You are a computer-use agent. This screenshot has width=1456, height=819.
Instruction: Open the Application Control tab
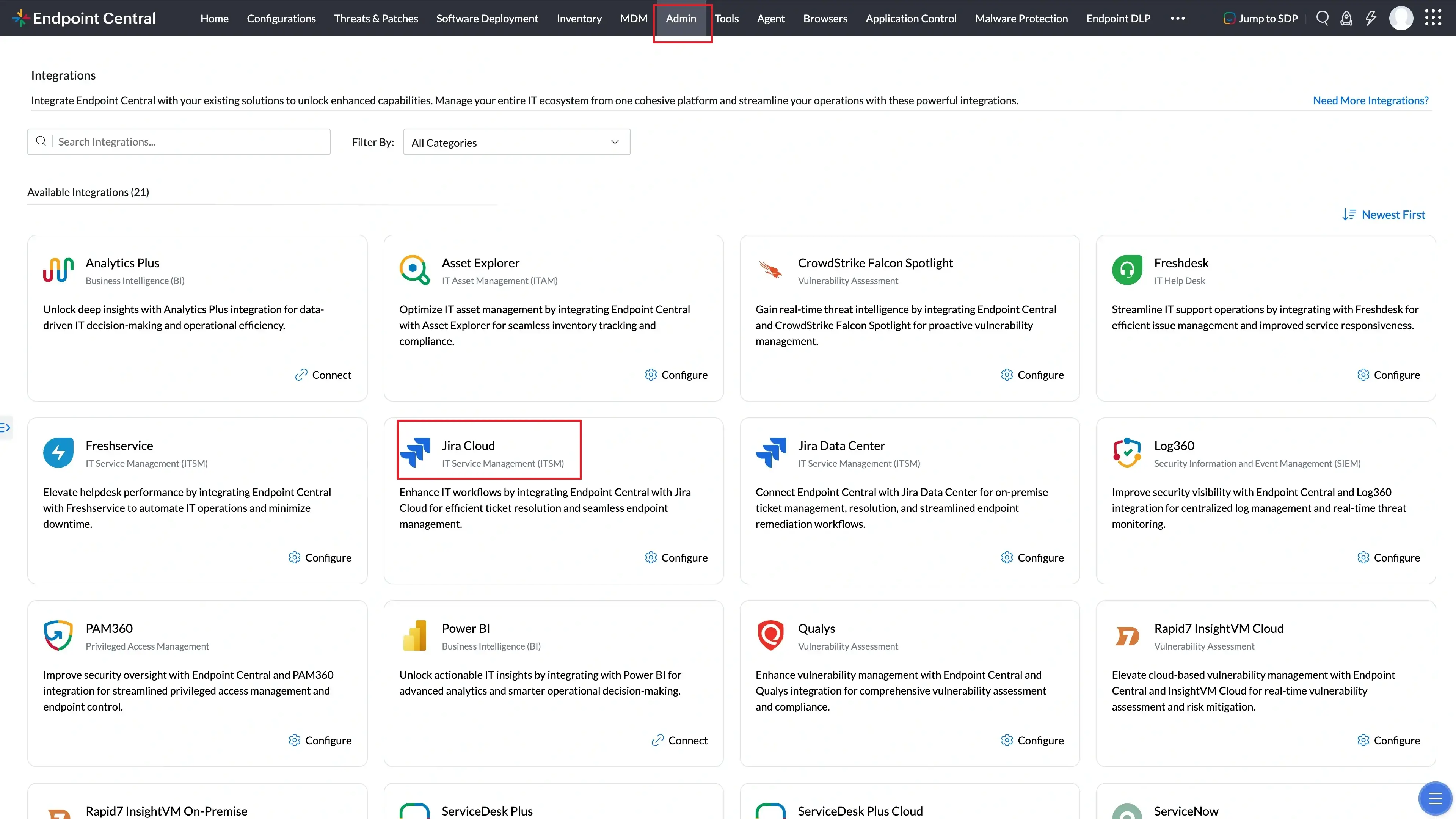[910, 18]
